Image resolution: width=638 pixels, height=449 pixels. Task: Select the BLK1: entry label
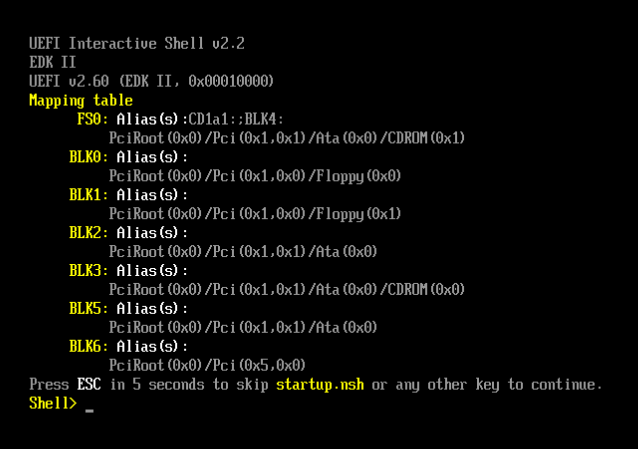pos(89,195)
